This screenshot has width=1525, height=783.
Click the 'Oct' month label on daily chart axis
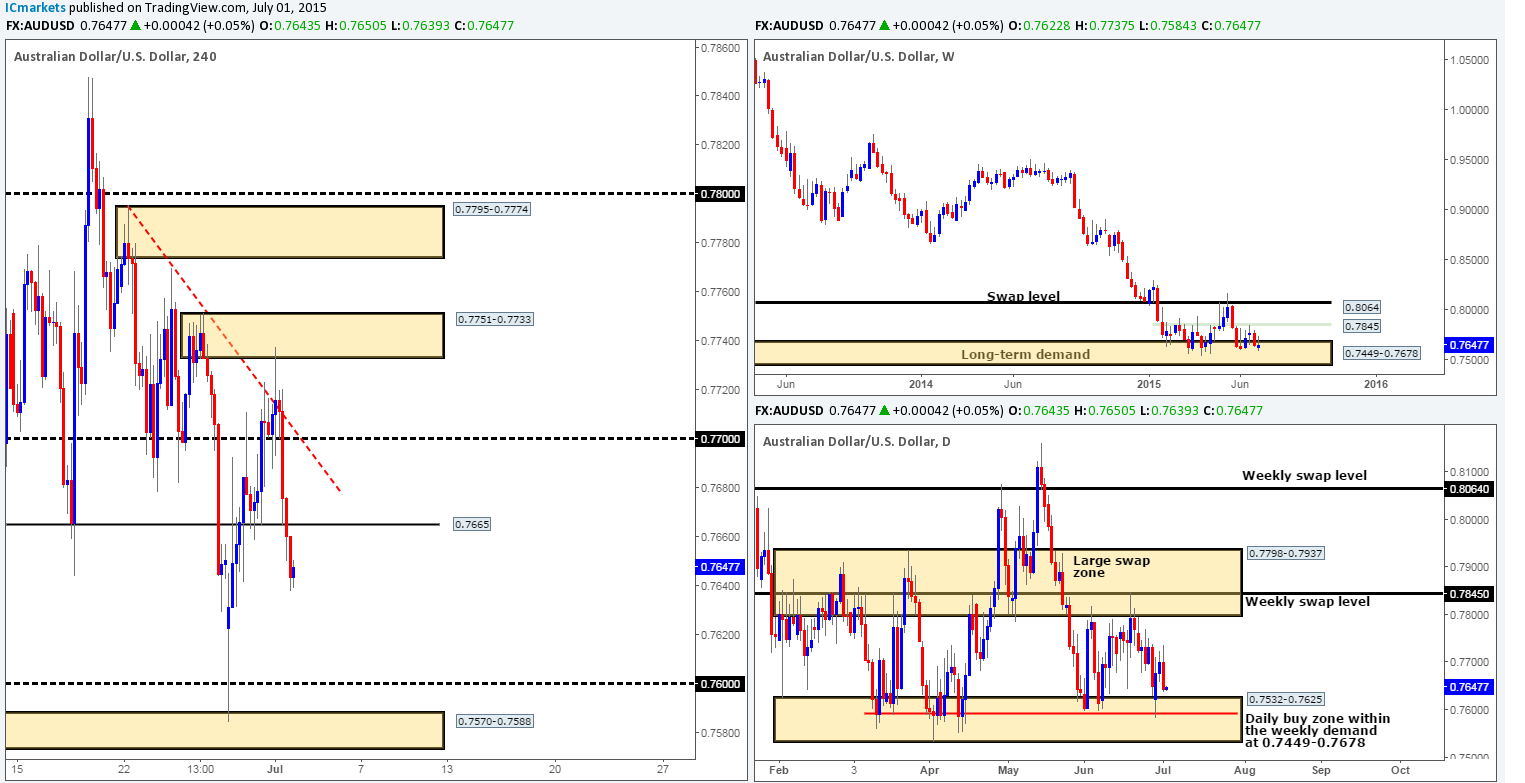1400,772
